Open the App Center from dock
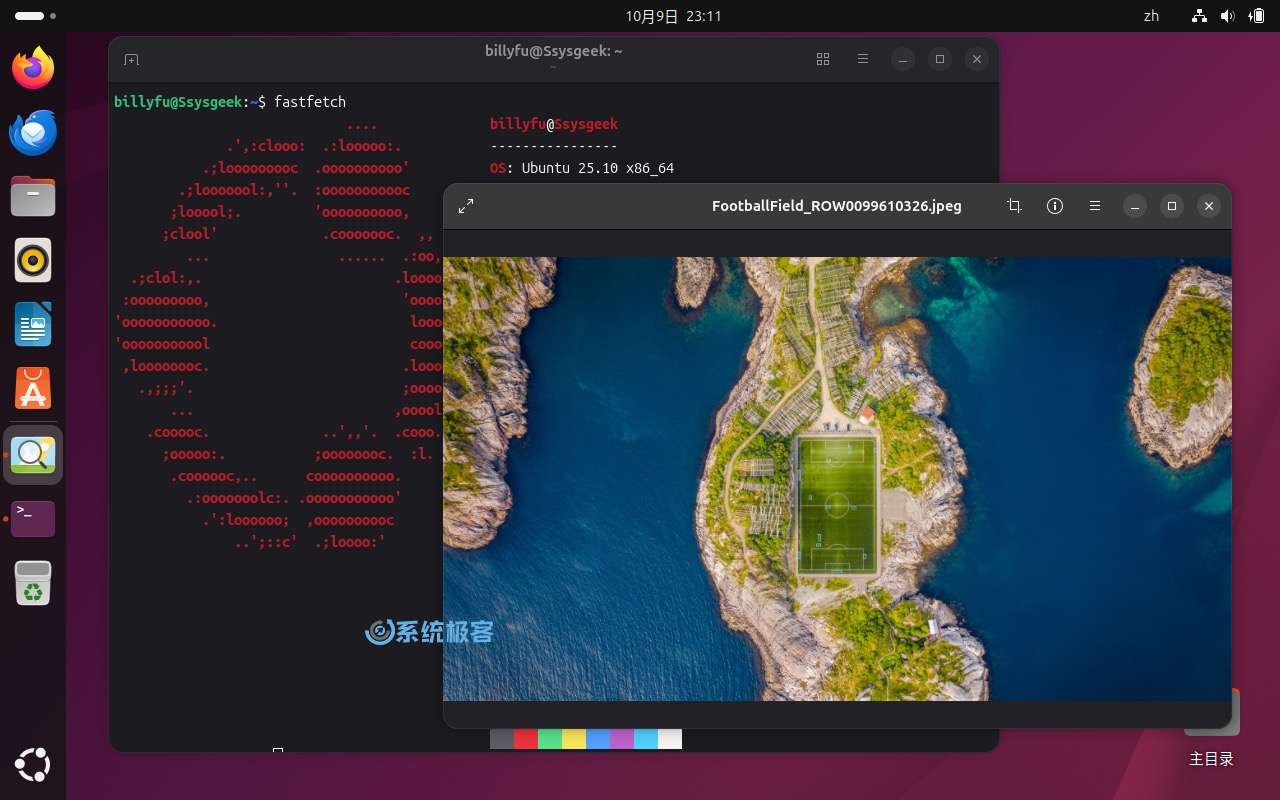Viewport: 1280px width, 800px height. pos(33,389)
